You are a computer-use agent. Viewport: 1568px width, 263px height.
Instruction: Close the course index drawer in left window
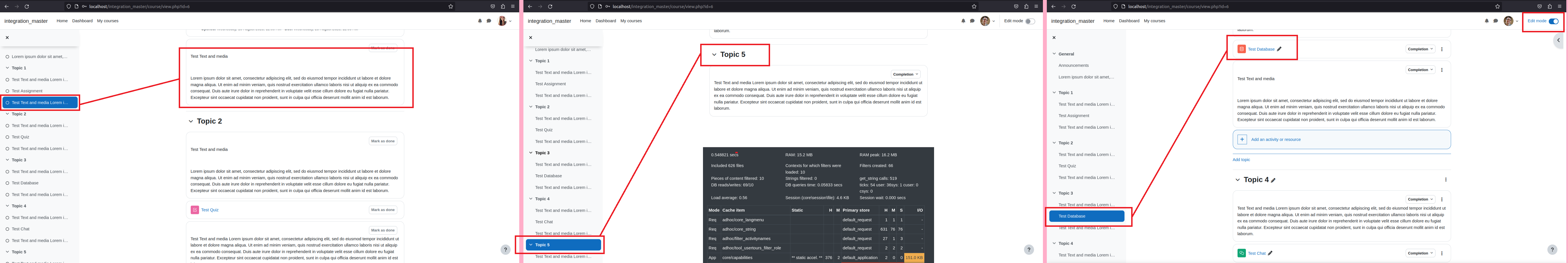pyautogui.click(x=7, y=38)
